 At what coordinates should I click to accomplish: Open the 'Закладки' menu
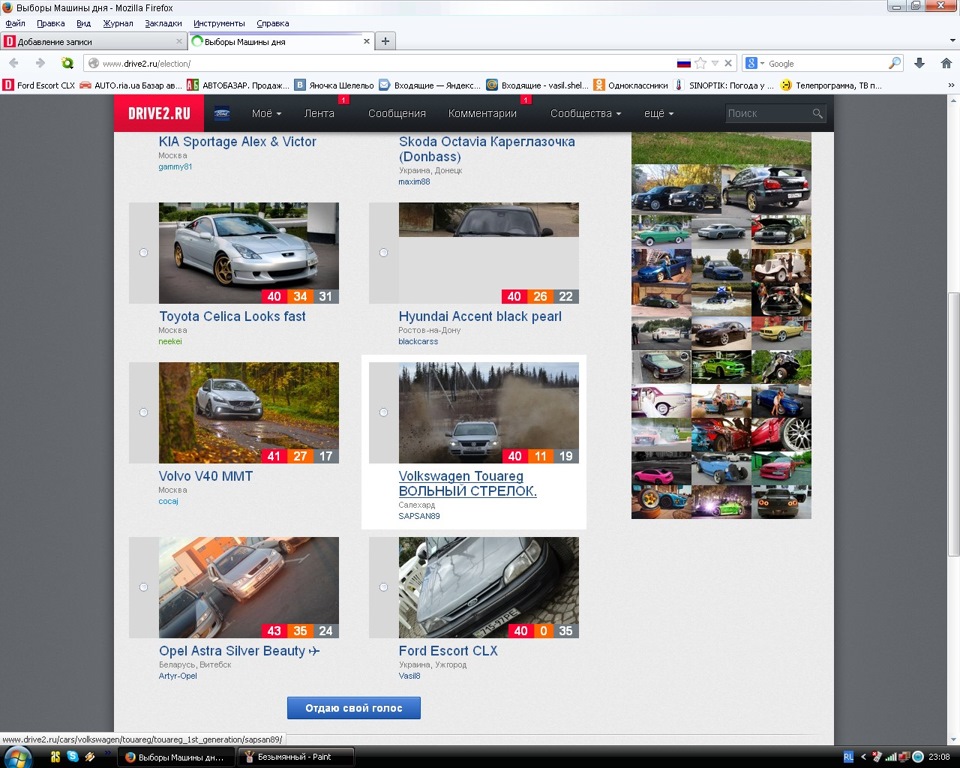[163, 23]
